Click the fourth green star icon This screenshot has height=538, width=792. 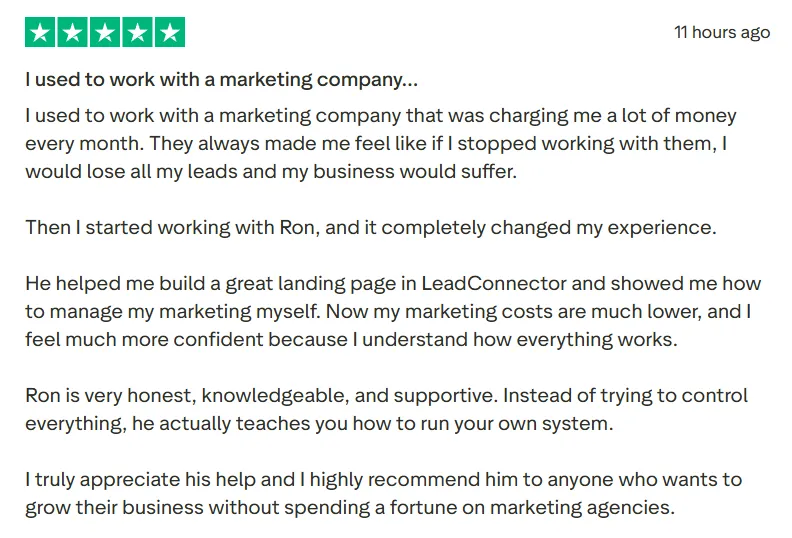tap(138, 32)
